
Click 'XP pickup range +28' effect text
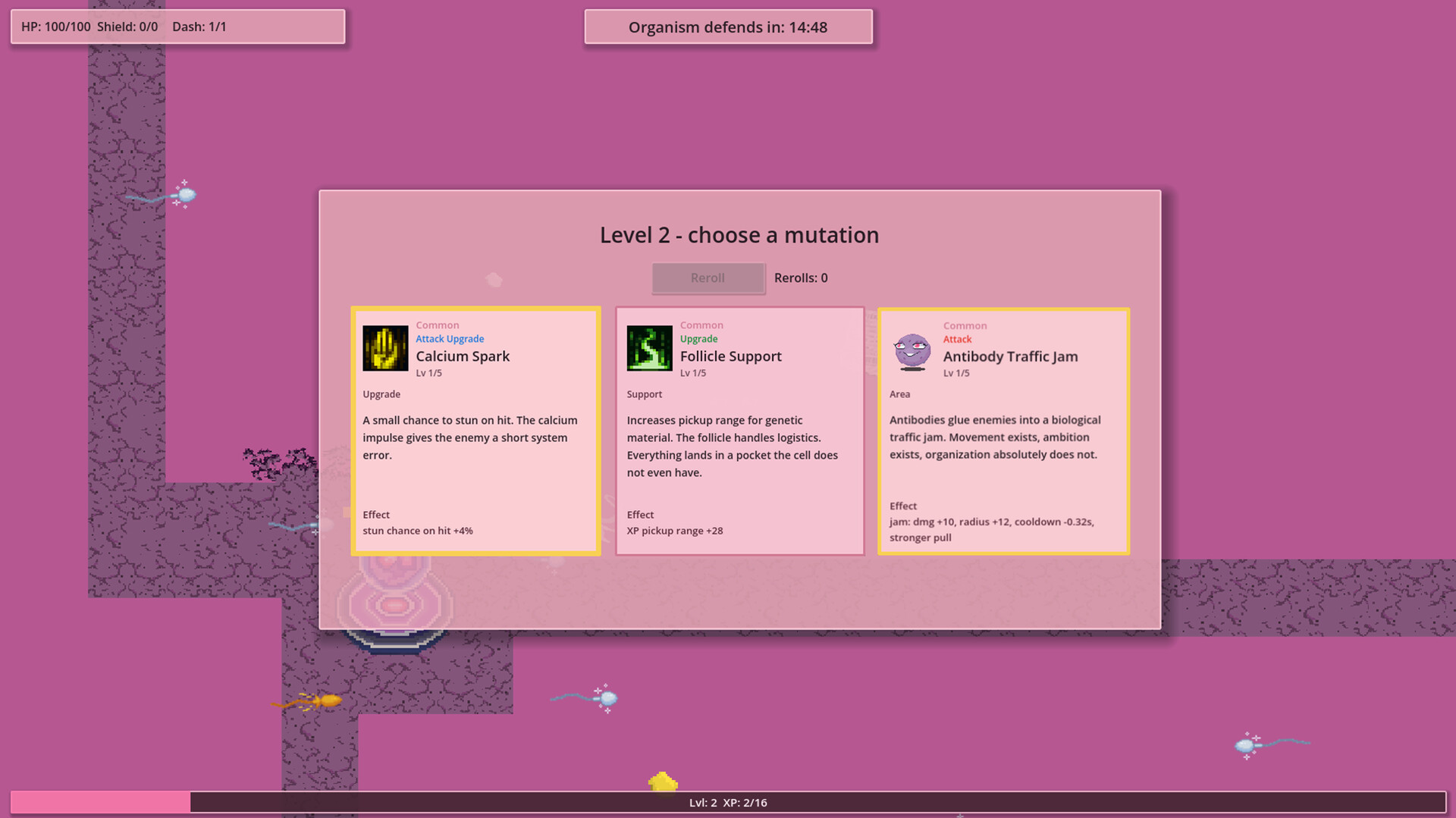tap(675, 531)
